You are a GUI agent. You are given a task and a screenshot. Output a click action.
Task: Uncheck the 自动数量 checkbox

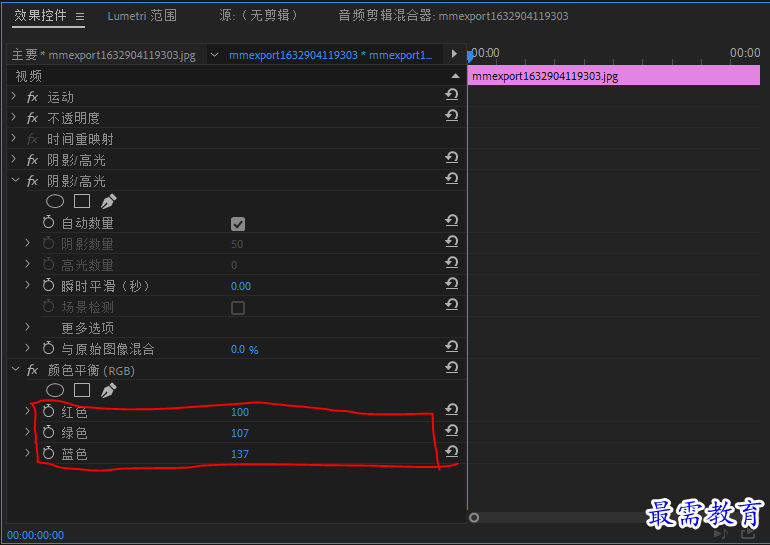point(238,224)
